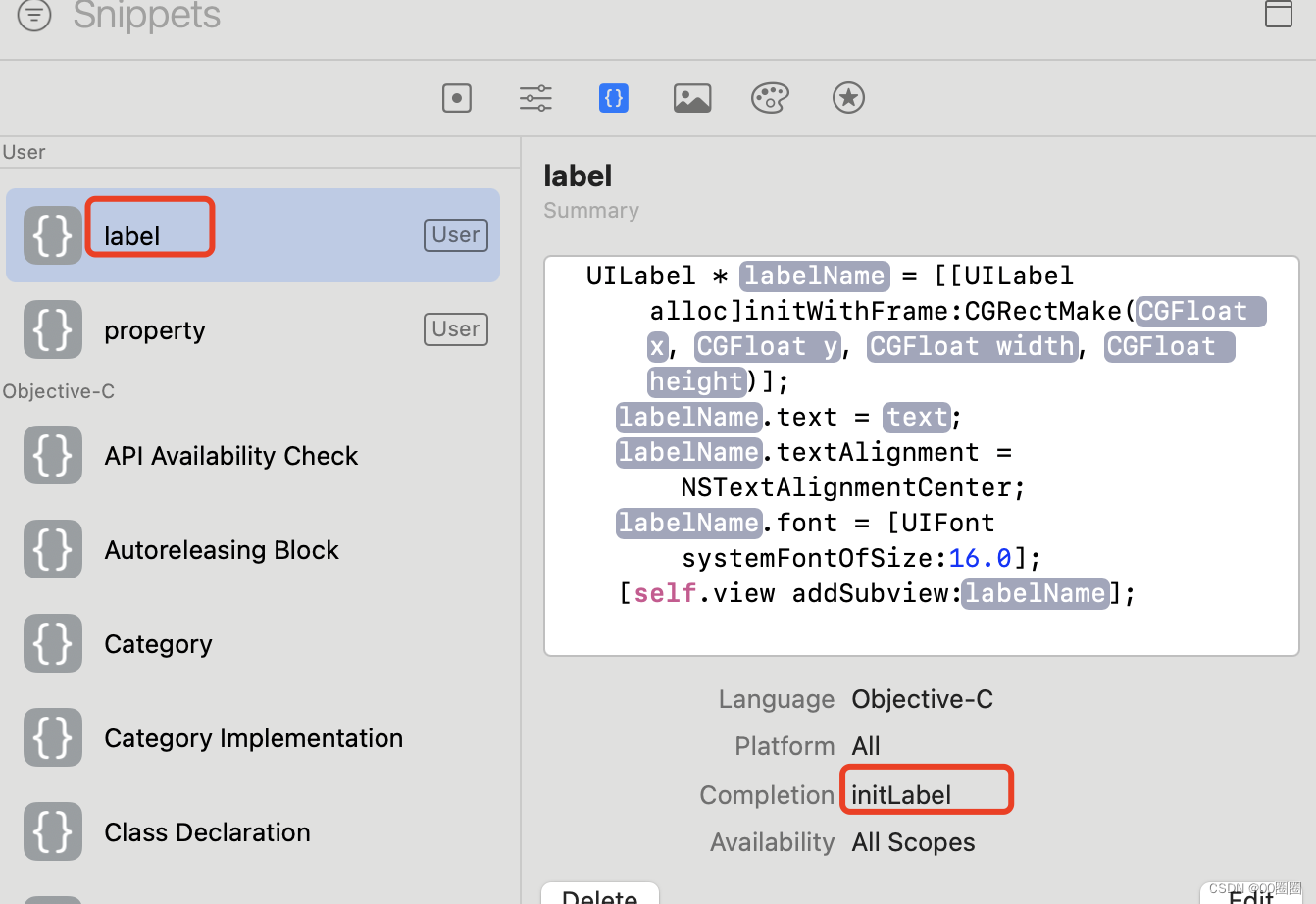Switch to the Media library photo icon
Screen dimensions: 1316x904
pyautogui.click(x=691, y=97)
